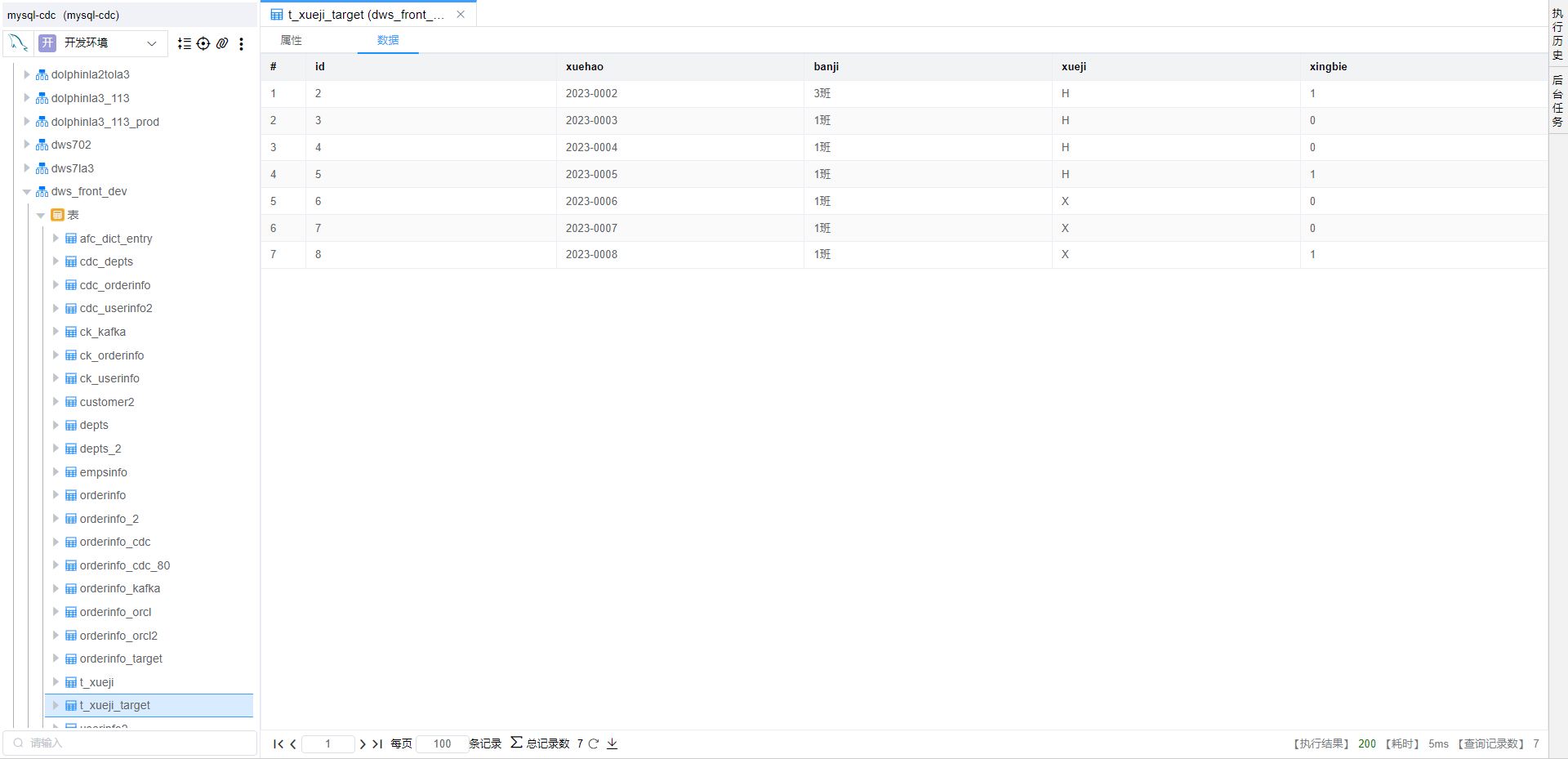
Task: Go to the next page of results
Action: pos(363,743)
